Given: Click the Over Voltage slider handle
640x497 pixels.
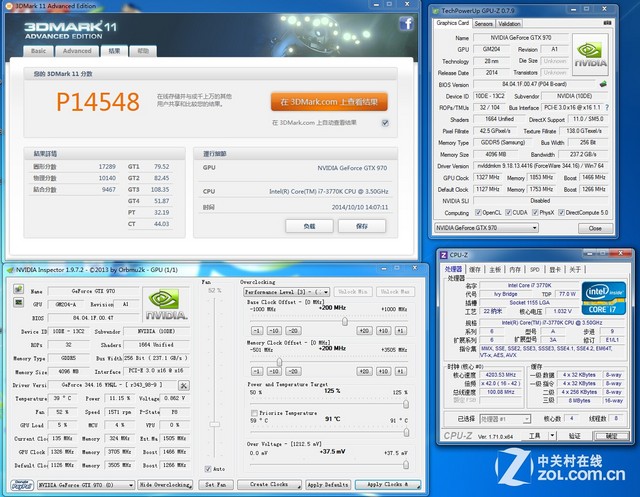Looking at the screenshot, I should pos(406,464).
